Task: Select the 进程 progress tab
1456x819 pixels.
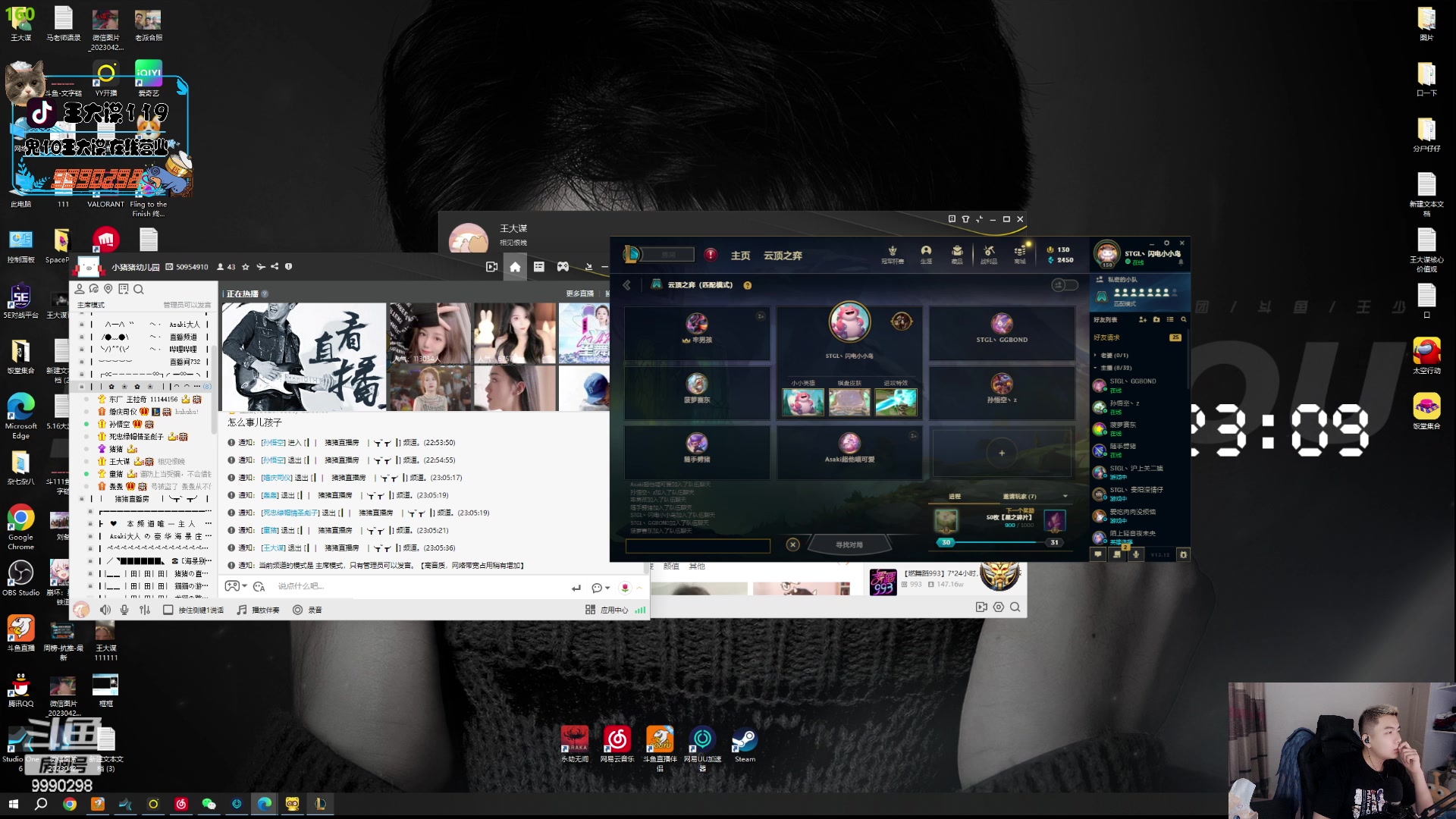Action: (x=955, y=497)
